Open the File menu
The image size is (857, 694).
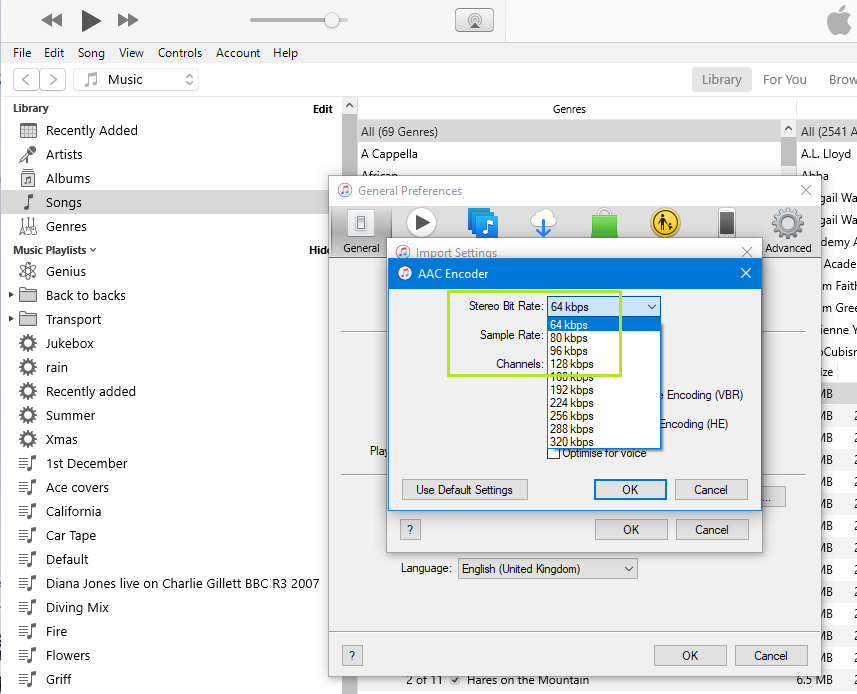point(22,53)
